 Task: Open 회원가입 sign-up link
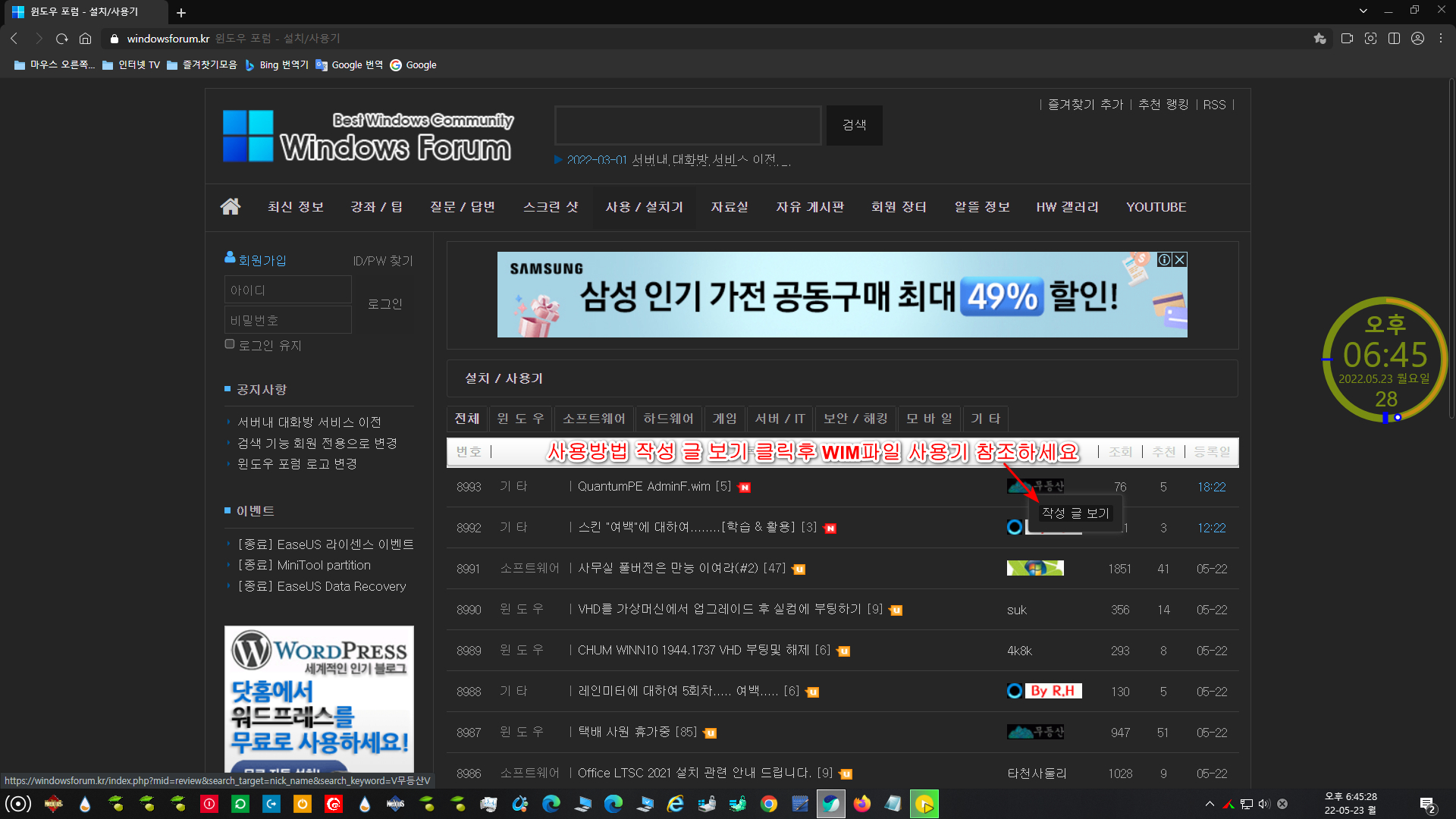[262, 260]
